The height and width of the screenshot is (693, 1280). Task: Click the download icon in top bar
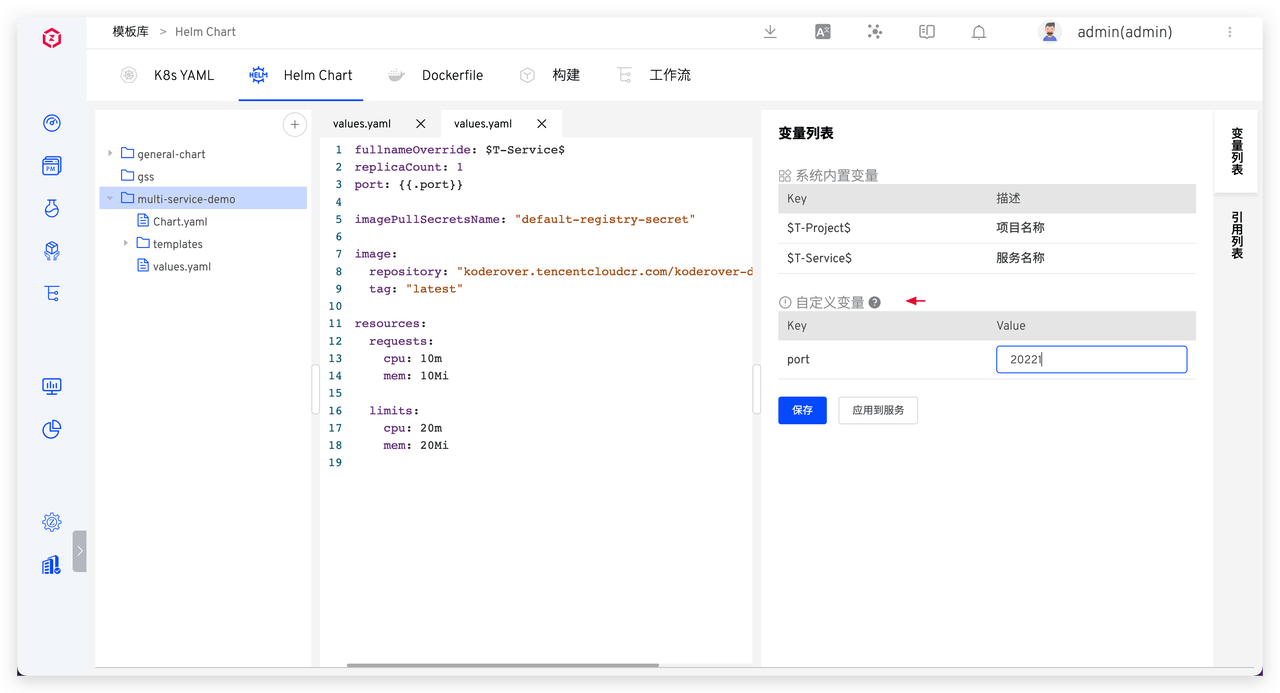[x=770, y=32]
